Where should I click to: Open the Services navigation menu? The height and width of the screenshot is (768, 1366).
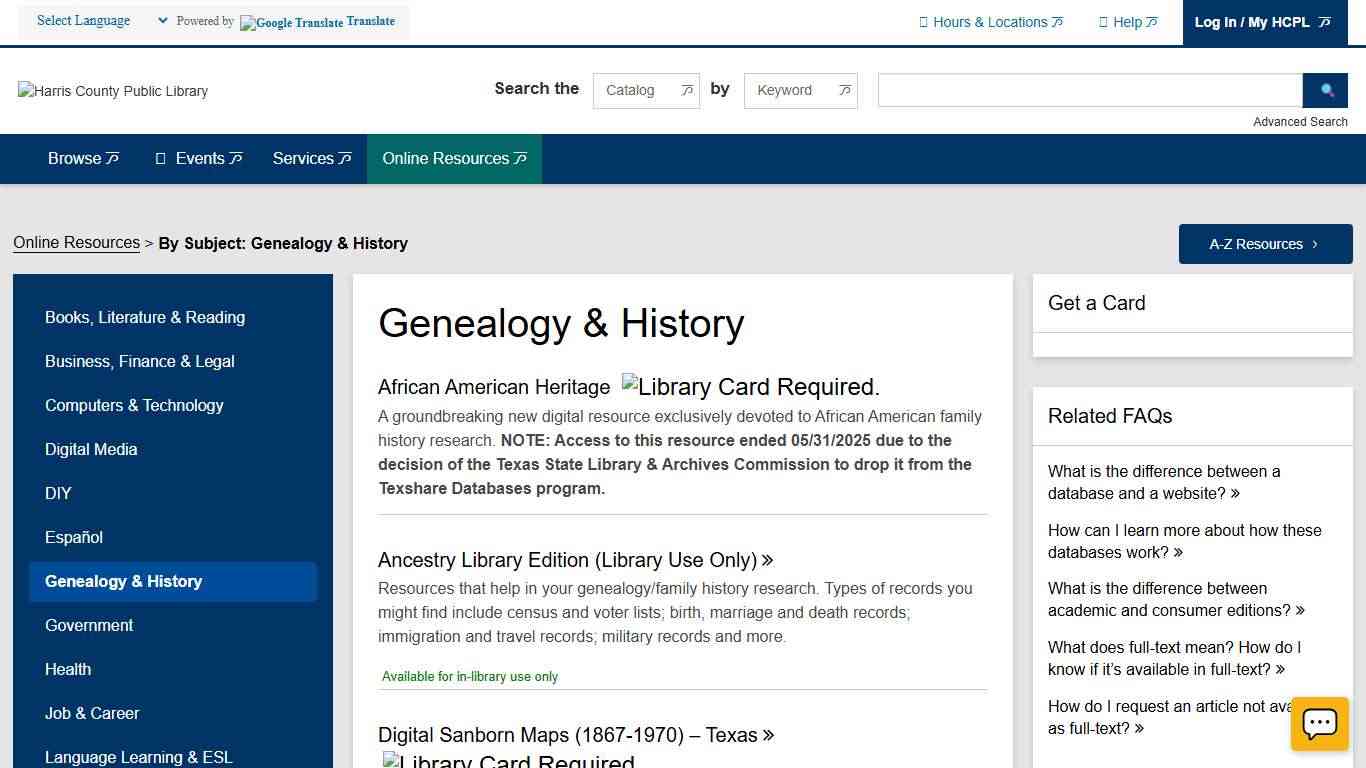[311, 158]
